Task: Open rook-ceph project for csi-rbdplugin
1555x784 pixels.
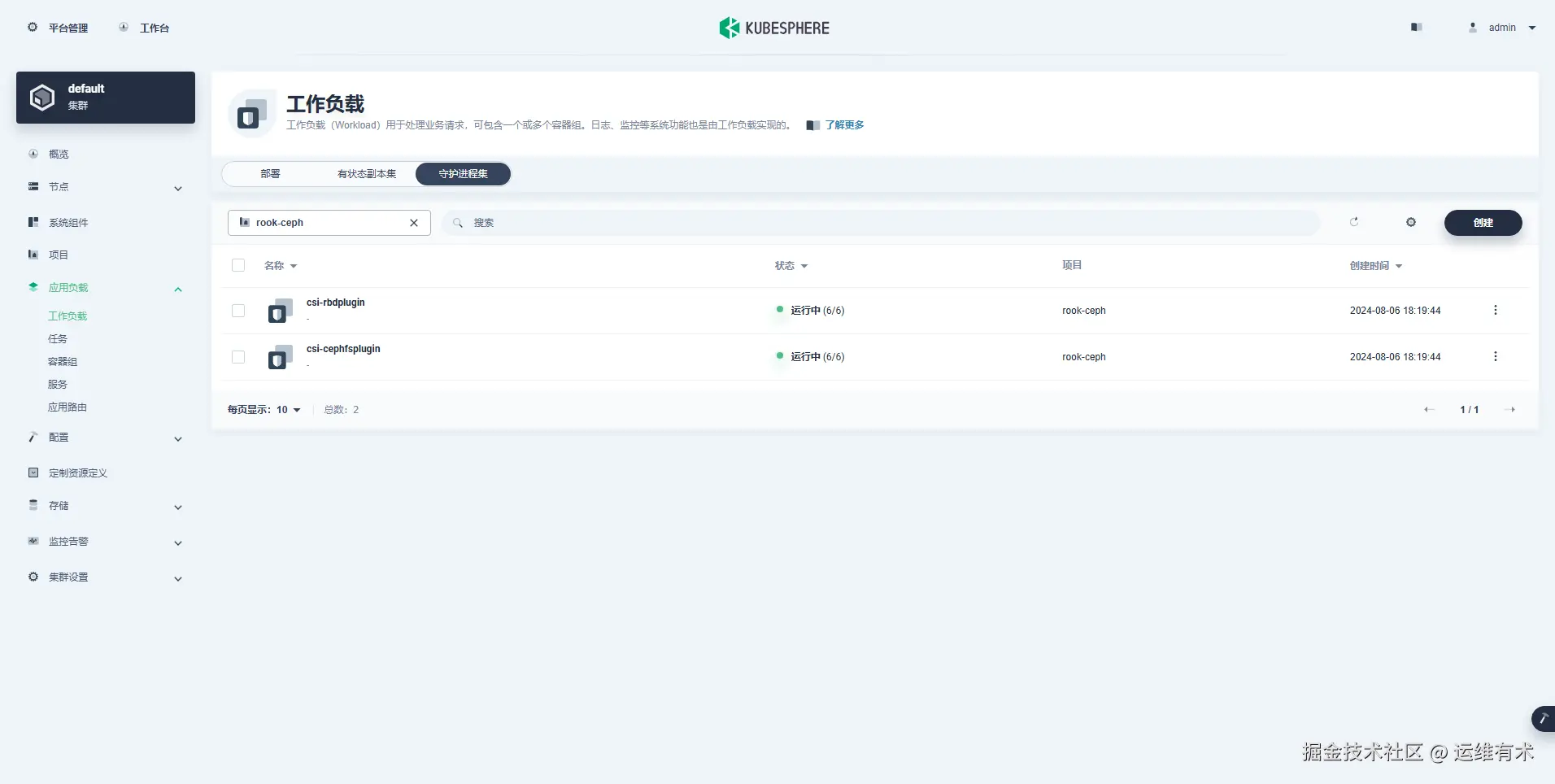Action: coord(1084,311)
